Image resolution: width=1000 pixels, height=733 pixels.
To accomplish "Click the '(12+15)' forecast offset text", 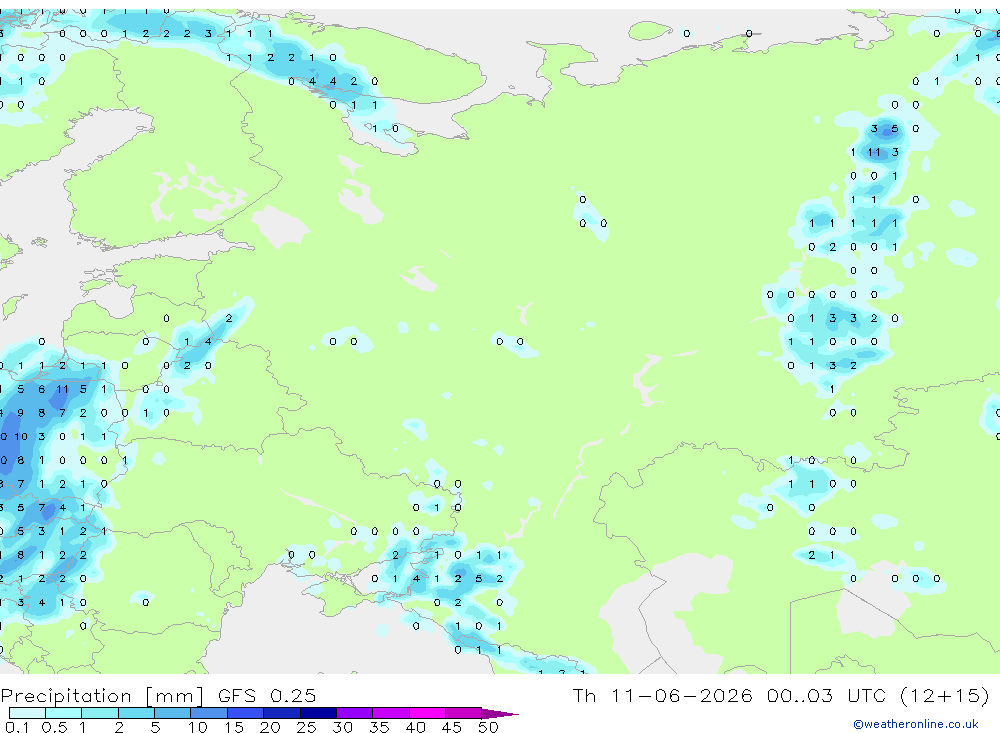I will click(x=945, y=695).
